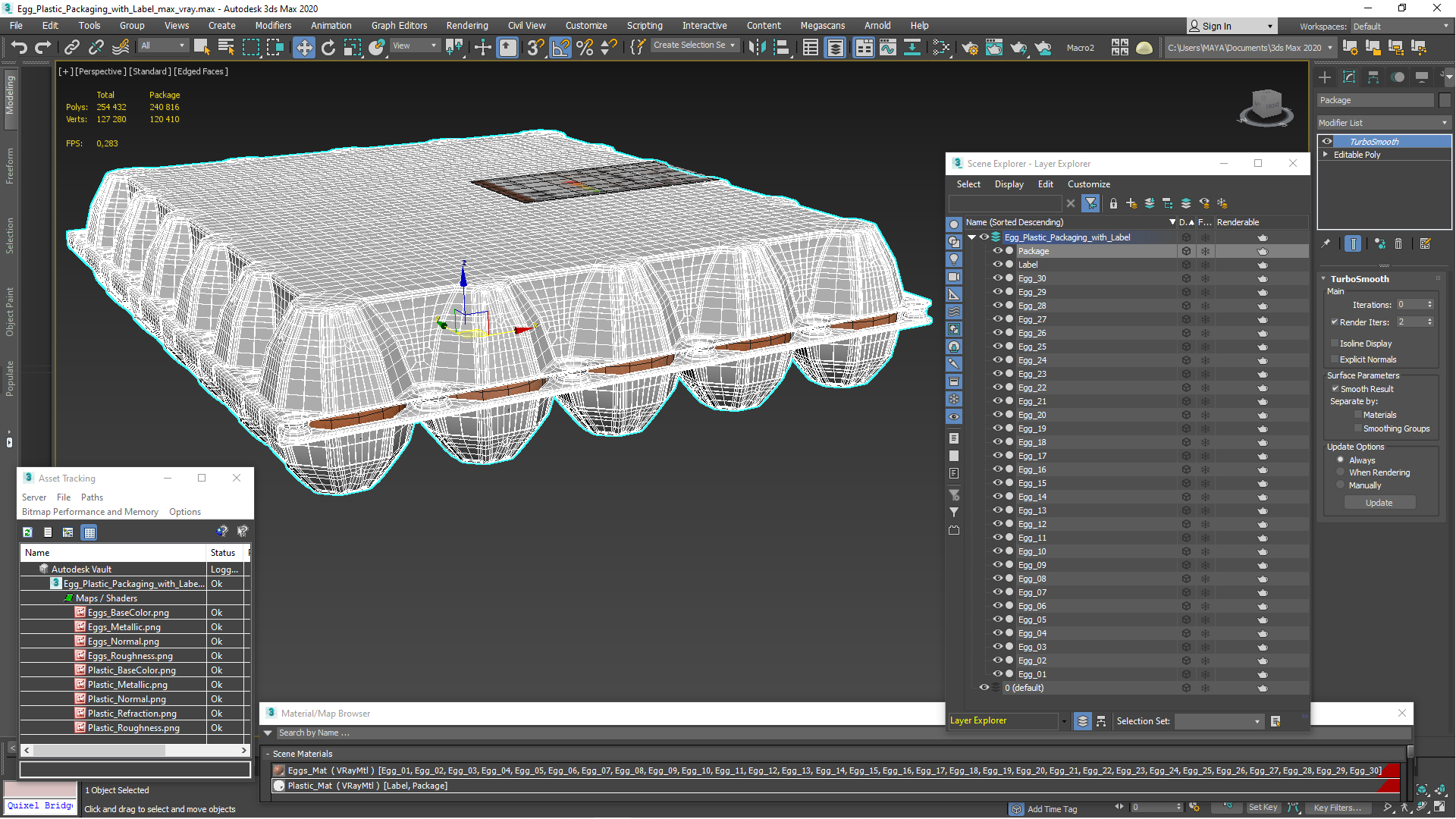Click the object color swatch beside Package name
Viewport: 1456px width, 819px height.
pyautogui.click(x=1445, y=101)
